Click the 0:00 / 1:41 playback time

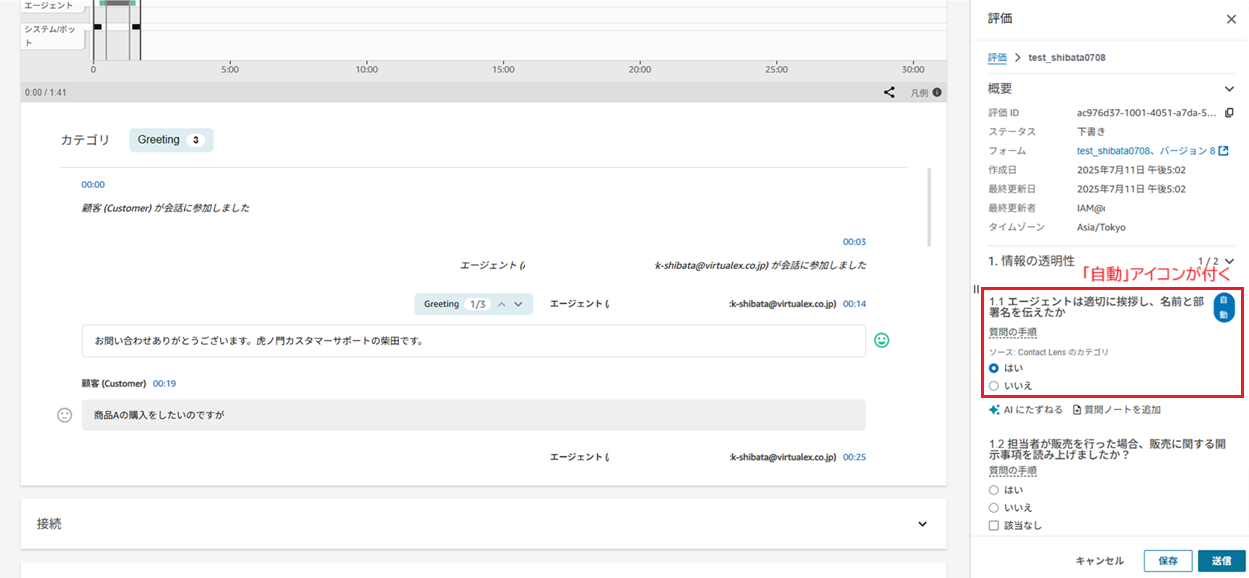45,92
